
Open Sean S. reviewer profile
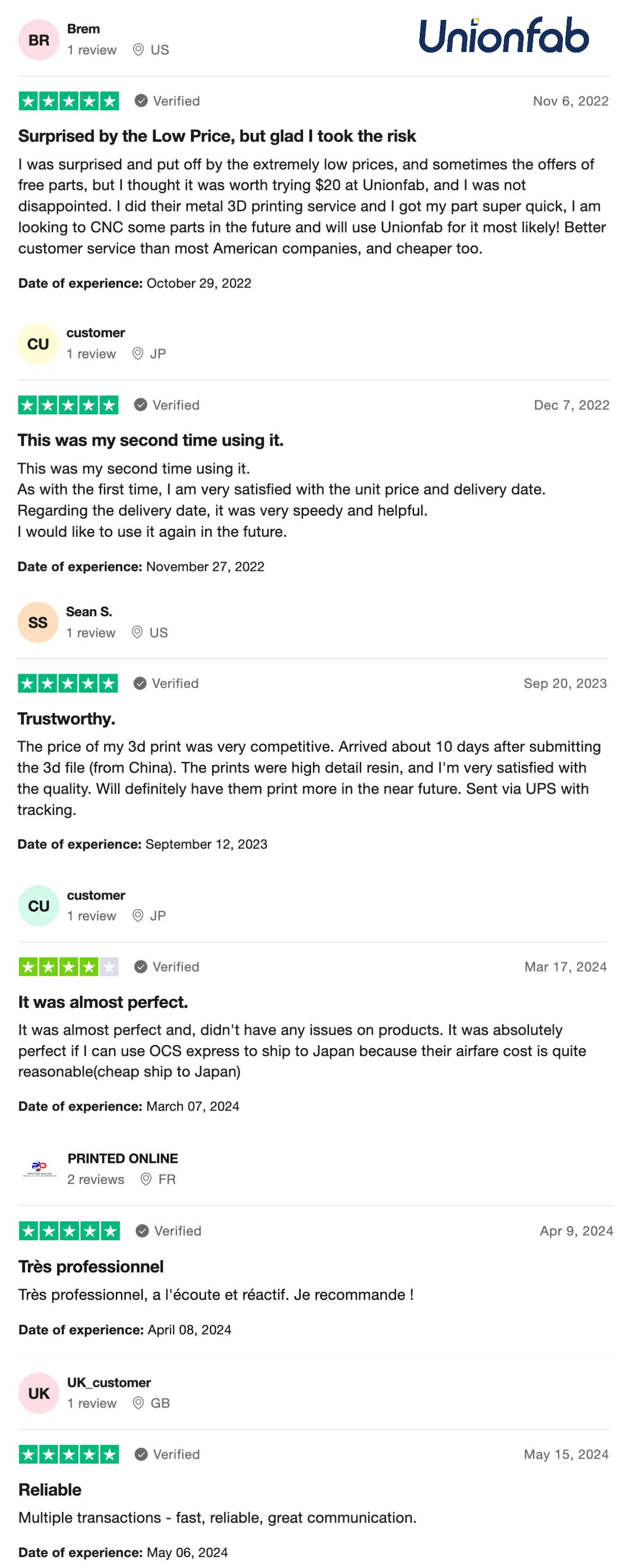89,611
